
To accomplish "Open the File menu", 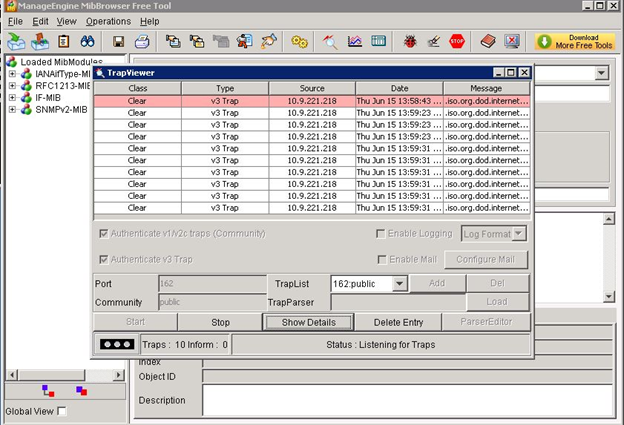I will [x=15, y=21].
